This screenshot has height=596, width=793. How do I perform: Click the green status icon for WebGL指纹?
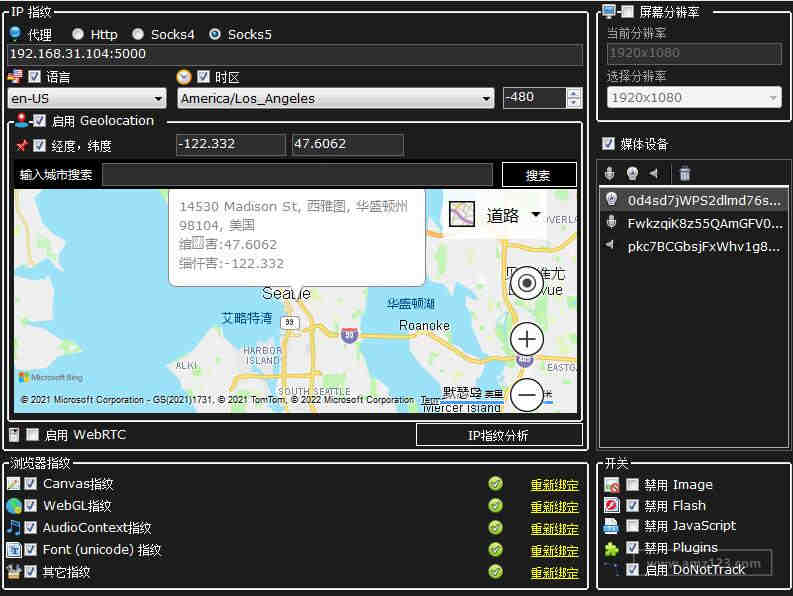click(x=496, y=505)
